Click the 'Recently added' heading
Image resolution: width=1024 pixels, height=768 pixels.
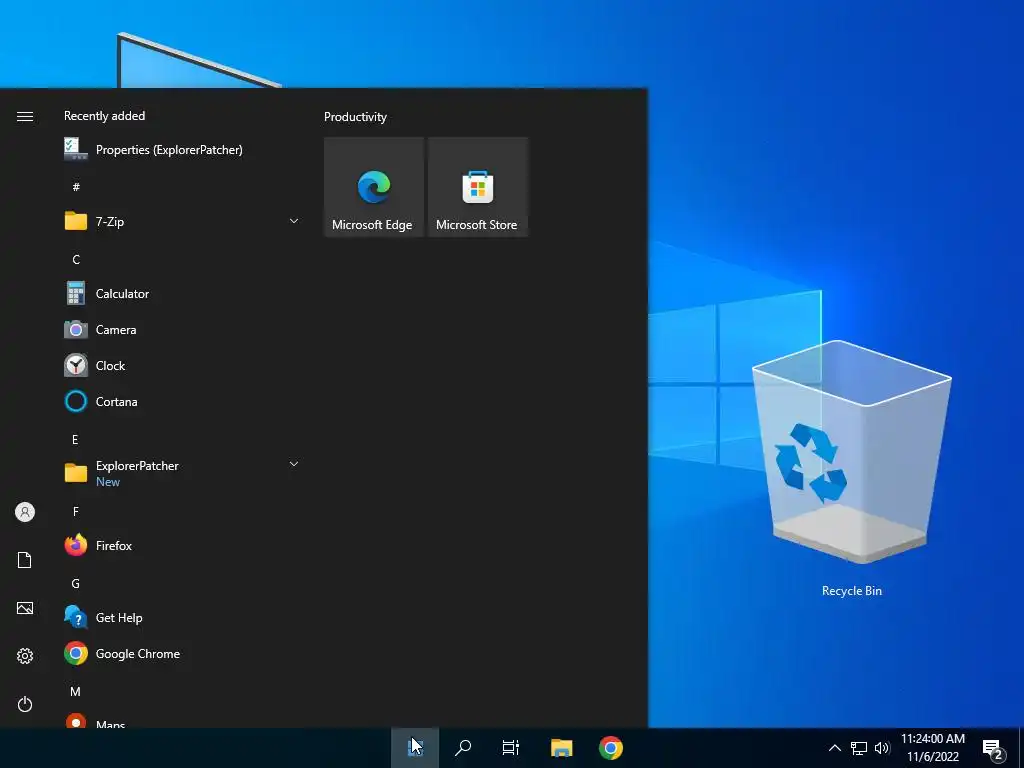104,116
